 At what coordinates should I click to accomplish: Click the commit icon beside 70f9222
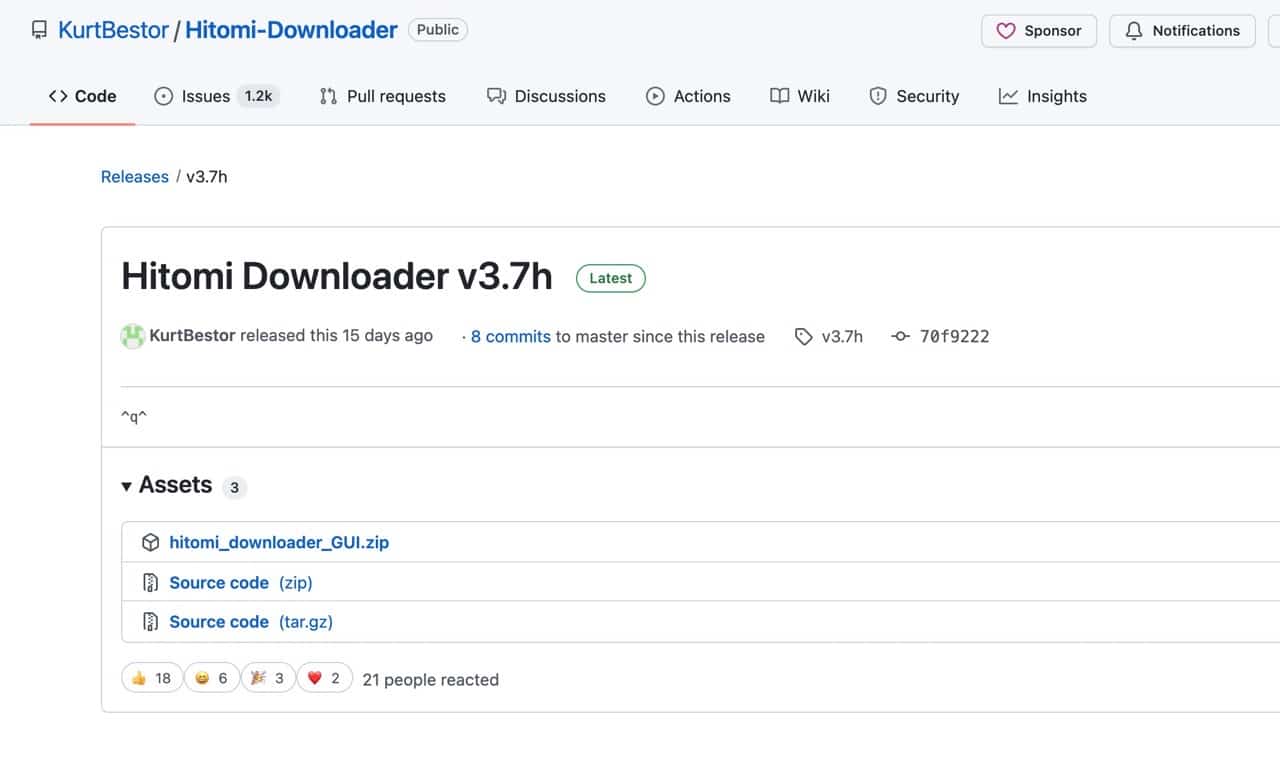pos(900,337)
